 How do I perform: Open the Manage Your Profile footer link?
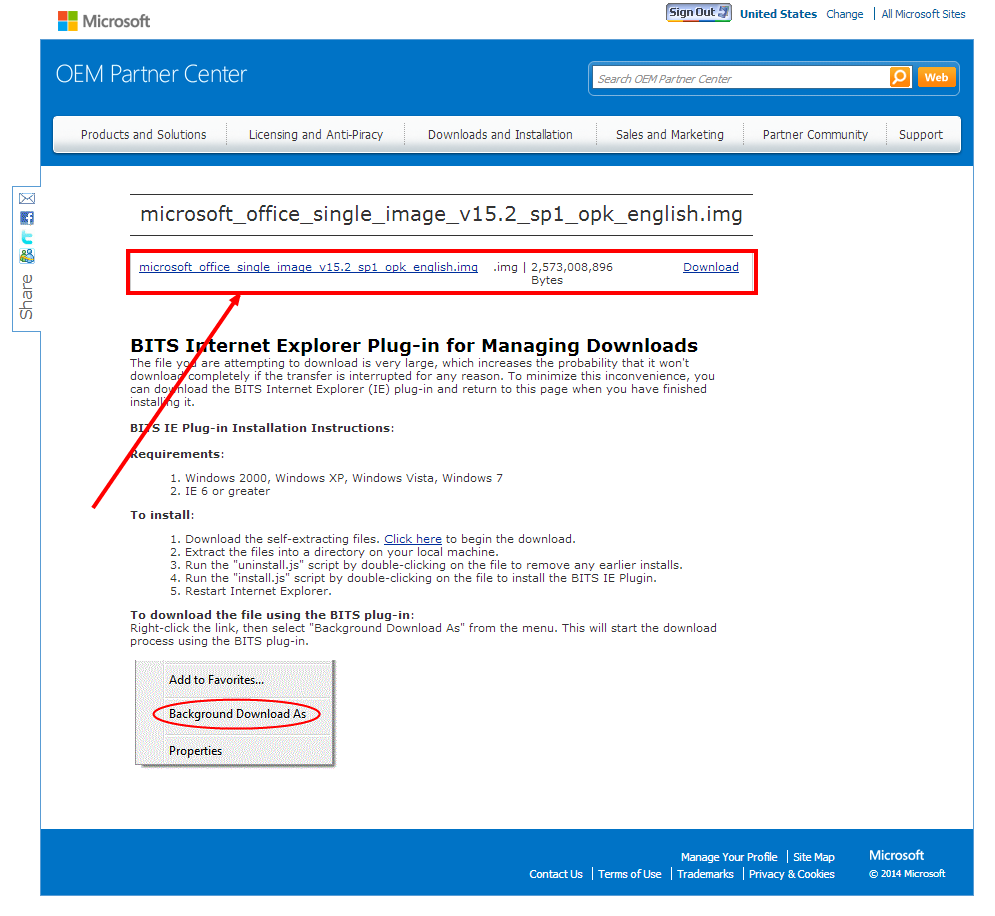729,857
